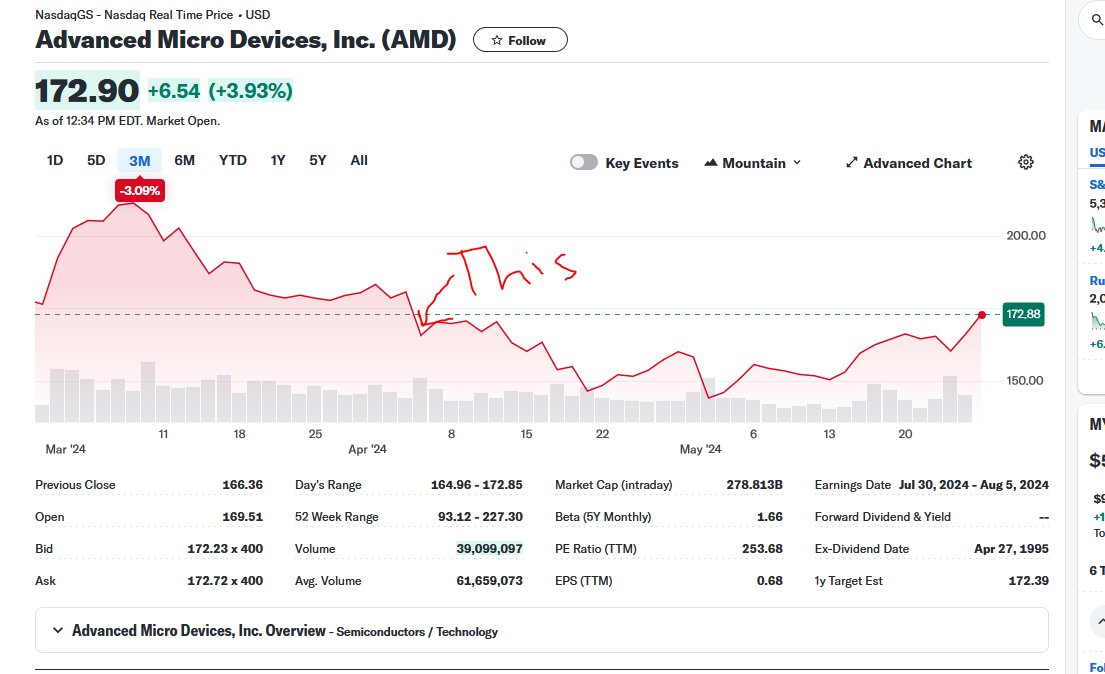The width and height of the screenshot is (1105, 674).
Task: Click the PE Ratio (TTM) label
Action: point(595,549)
